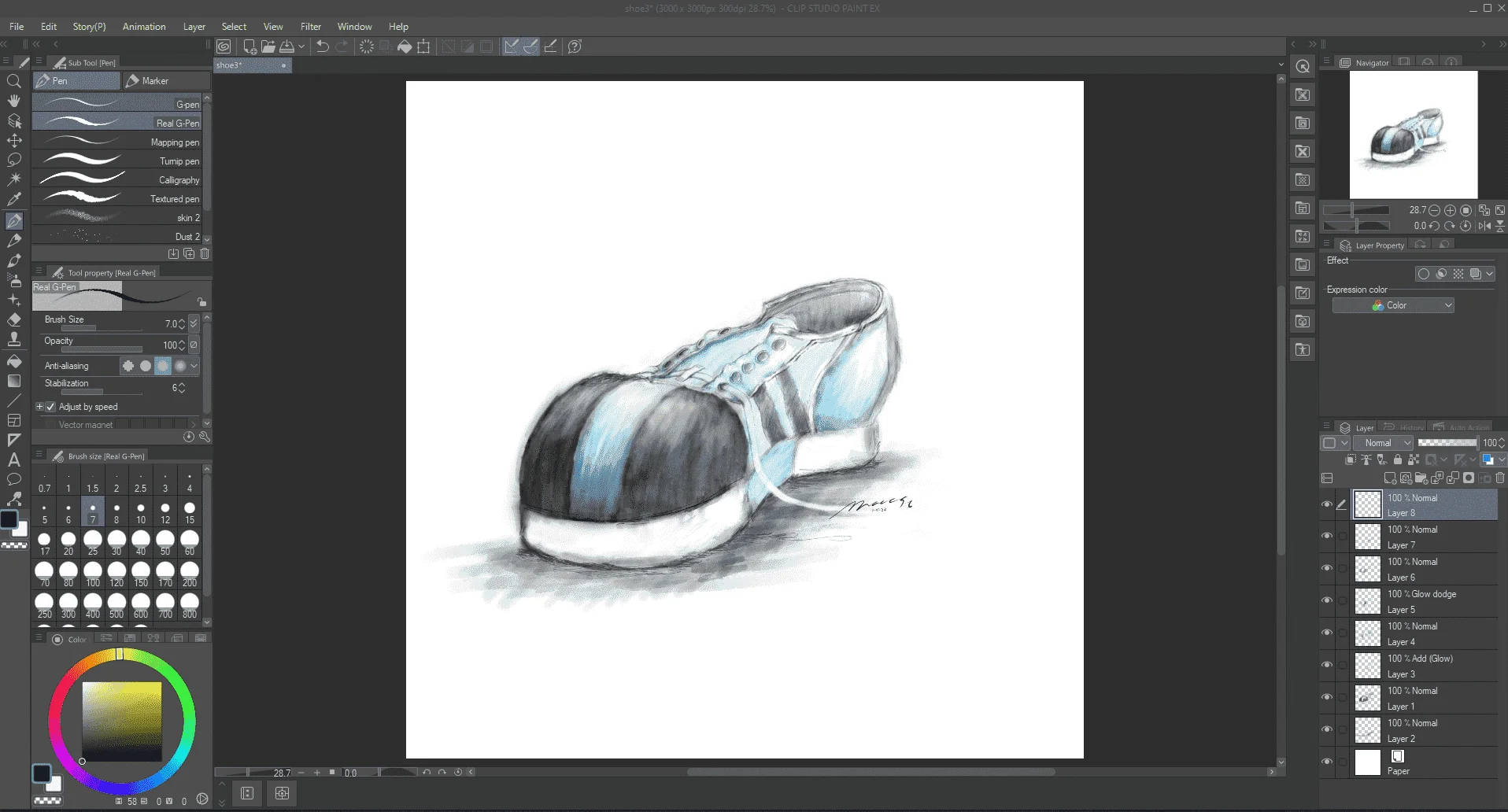Expand Adjust by speed plus expander
The height and width of the screenshot is (812, 1508).
pyautogui.click(x=39, y=407)
